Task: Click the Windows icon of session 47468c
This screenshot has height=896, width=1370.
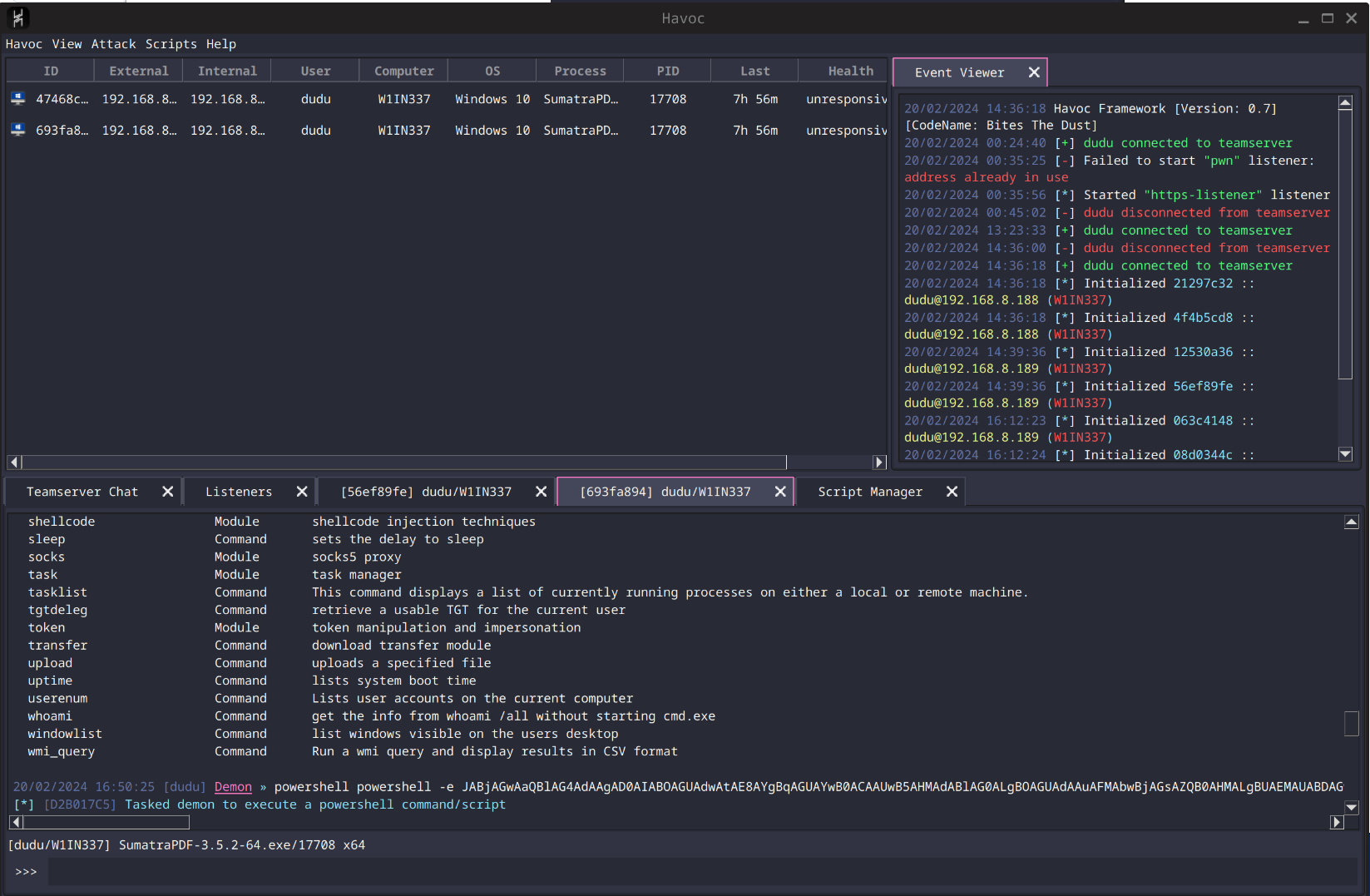Action: coord(18,98)
